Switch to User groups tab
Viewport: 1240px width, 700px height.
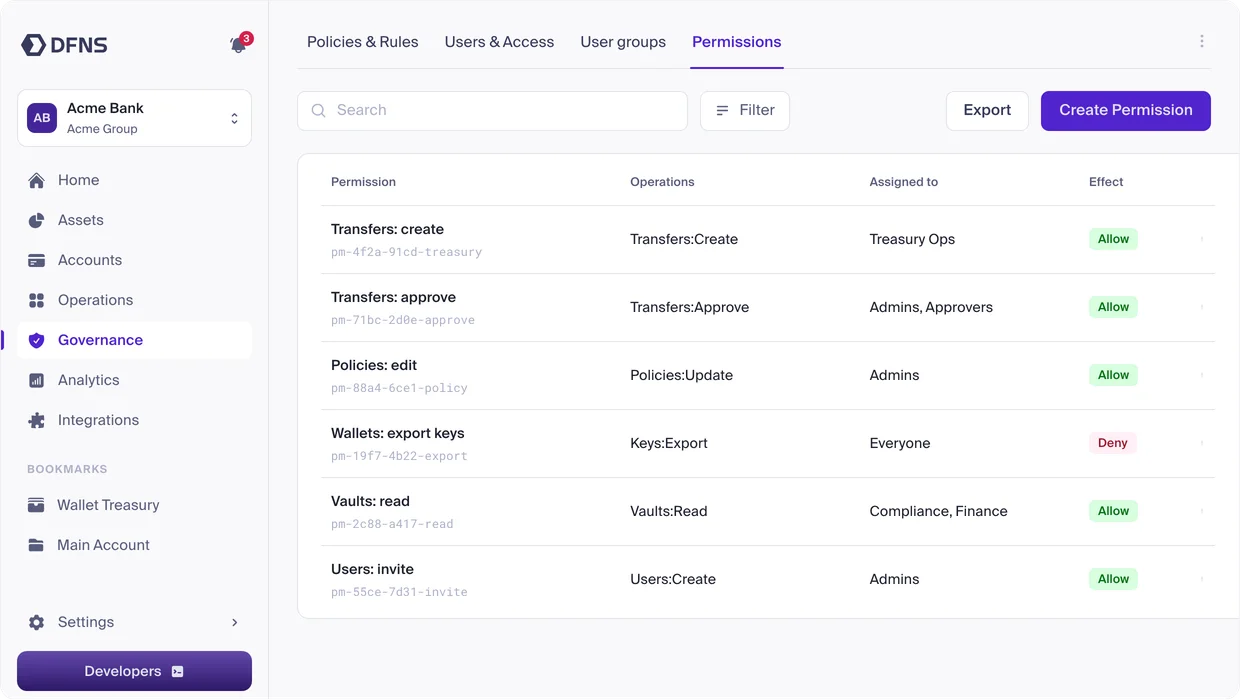(x=623, y=42)
